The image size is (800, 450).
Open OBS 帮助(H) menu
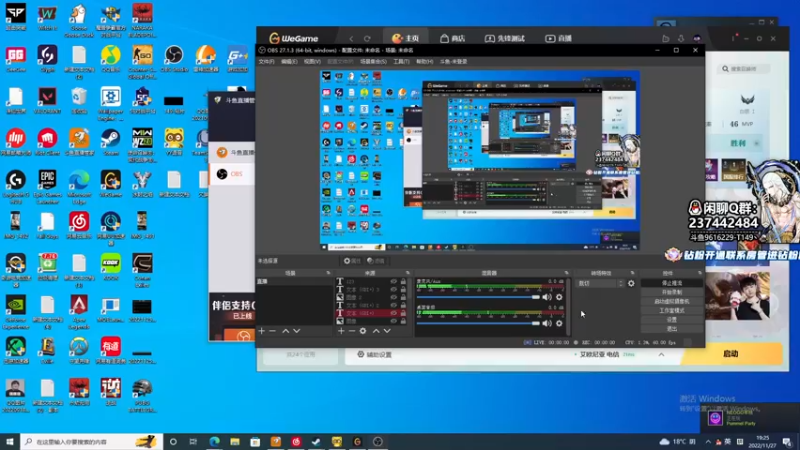tap(424, 61)
